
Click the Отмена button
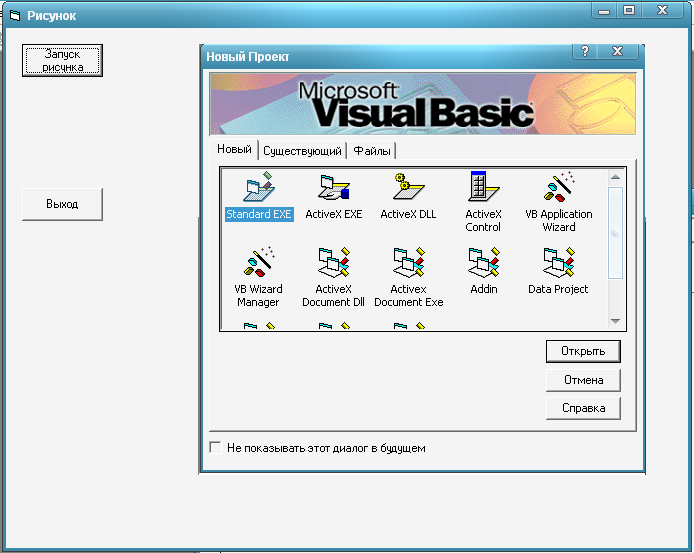tap(583, 380)
